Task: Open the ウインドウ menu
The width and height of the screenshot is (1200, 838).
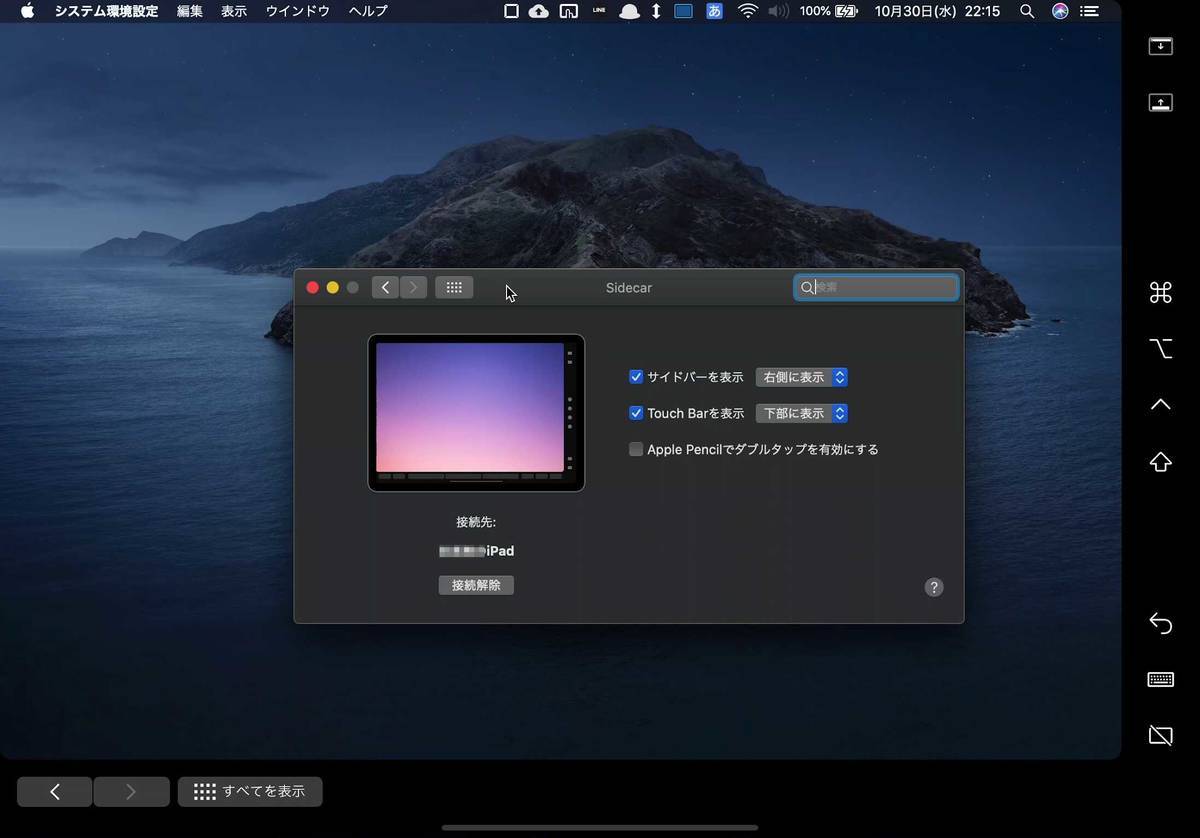Action: click(x=297, y=11)
